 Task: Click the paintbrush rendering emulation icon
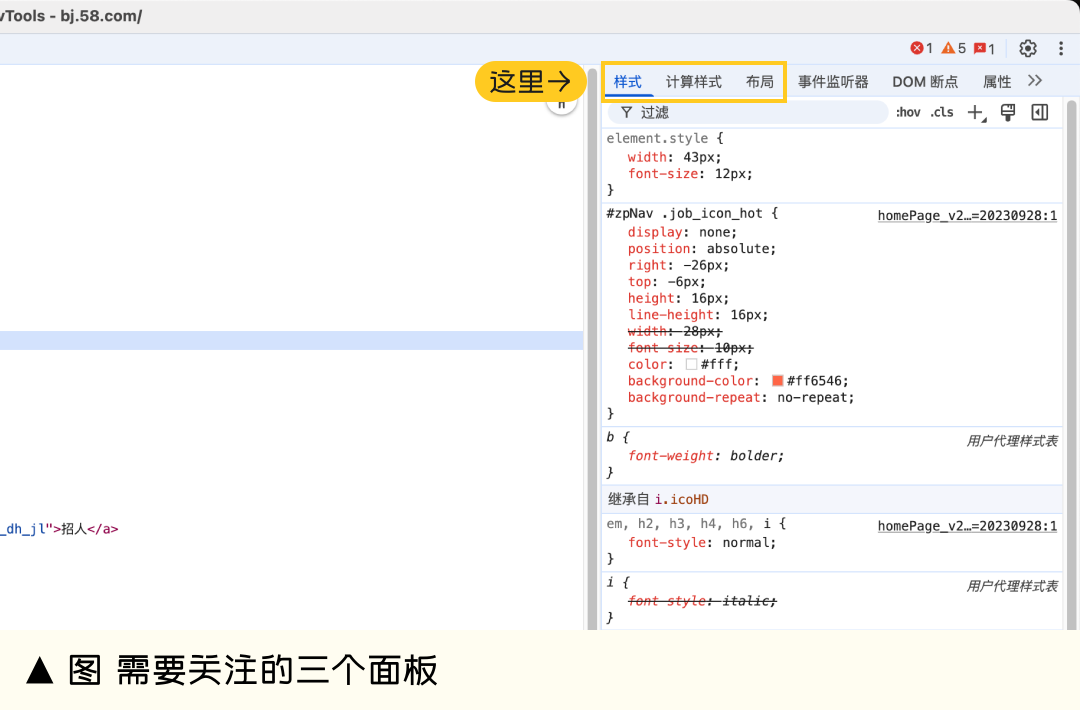pyautogui.click(x=1008, y=113)
